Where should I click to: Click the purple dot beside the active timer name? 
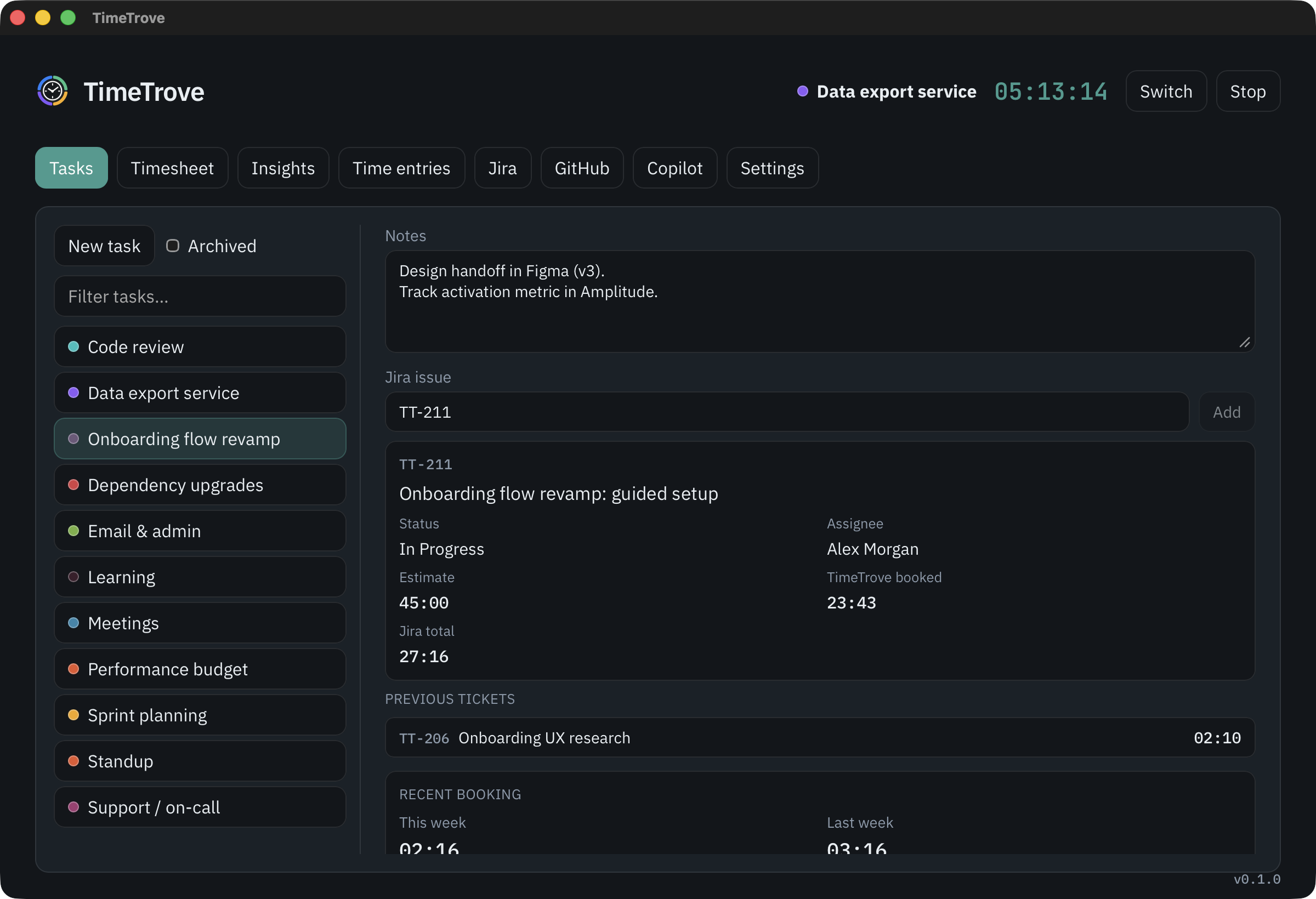[802, 91]
